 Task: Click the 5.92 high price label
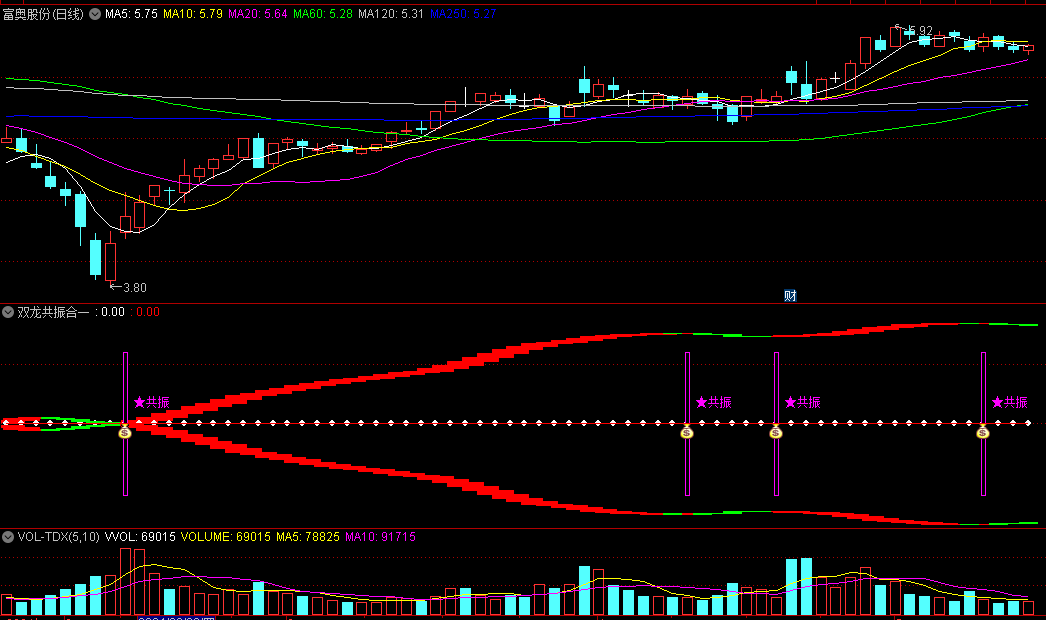(x=919, y=31)
